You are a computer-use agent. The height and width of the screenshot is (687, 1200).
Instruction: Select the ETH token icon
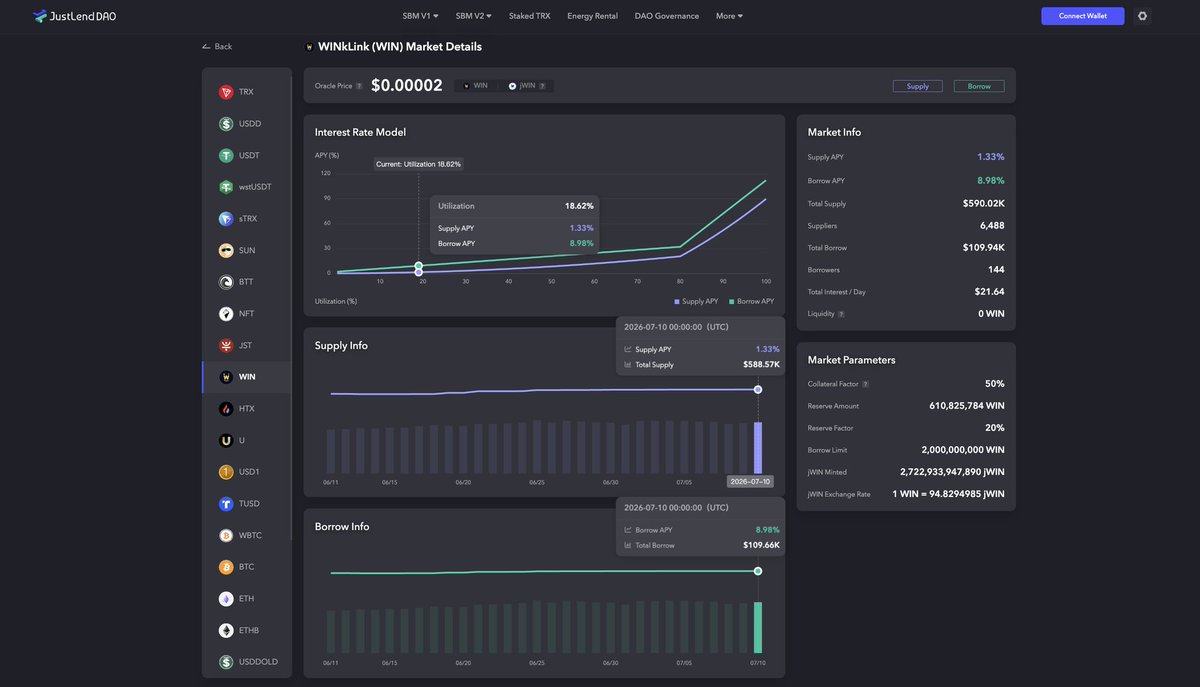click(226, 599)
